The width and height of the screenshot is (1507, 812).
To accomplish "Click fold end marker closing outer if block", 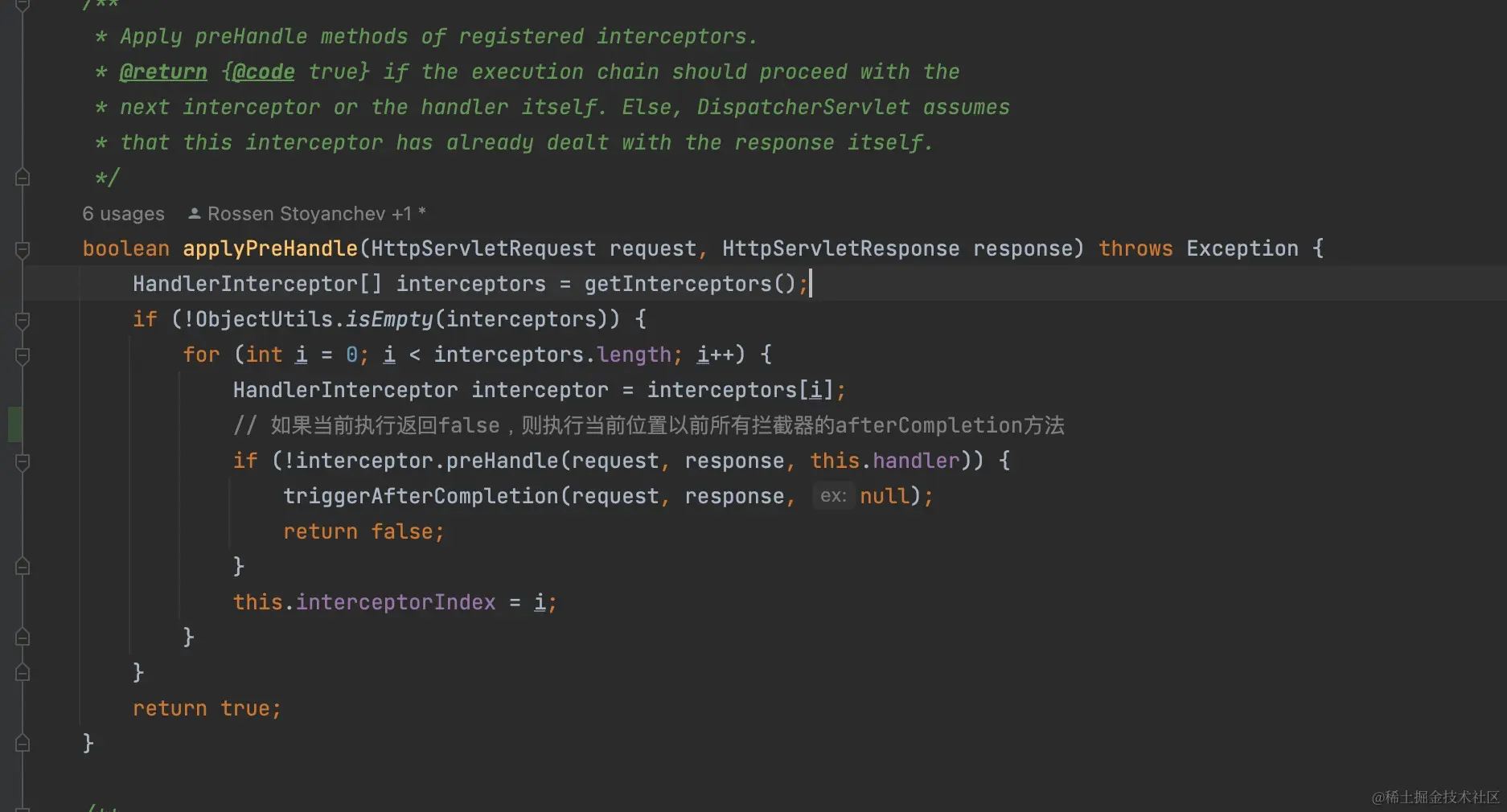I will (23, 673).
